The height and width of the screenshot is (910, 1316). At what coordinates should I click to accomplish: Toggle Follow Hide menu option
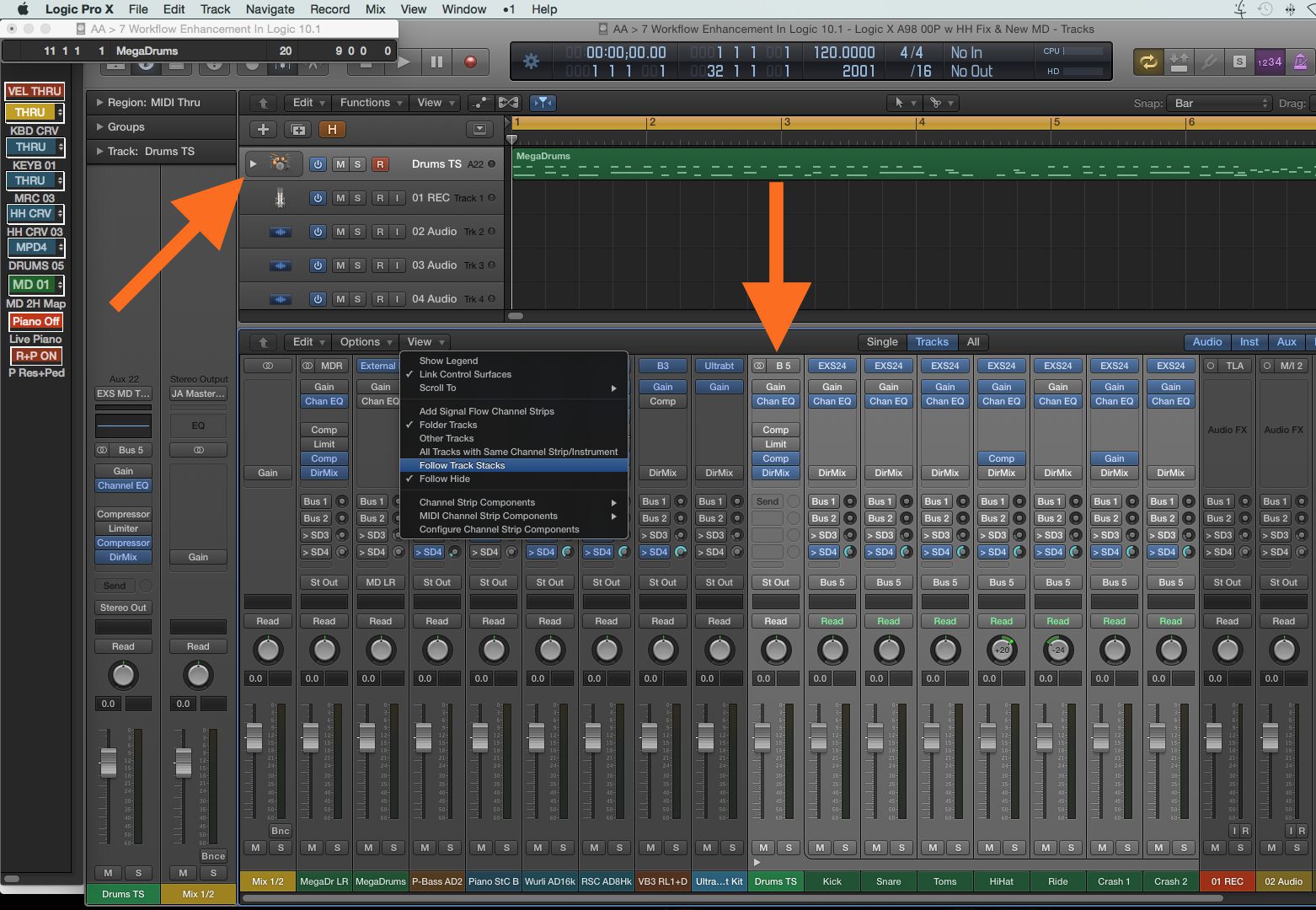(514, 479)
